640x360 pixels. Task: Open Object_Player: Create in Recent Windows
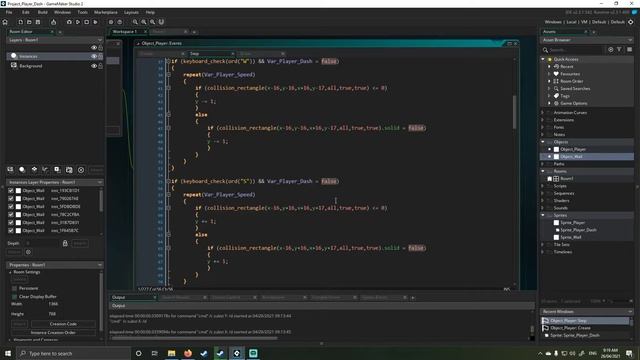[570, 328]
